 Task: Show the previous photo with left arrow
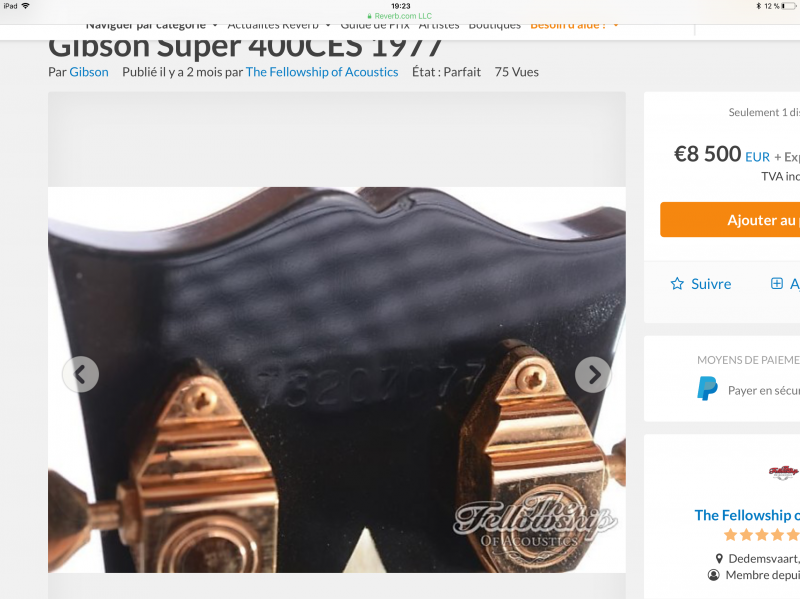coord(81,375)
